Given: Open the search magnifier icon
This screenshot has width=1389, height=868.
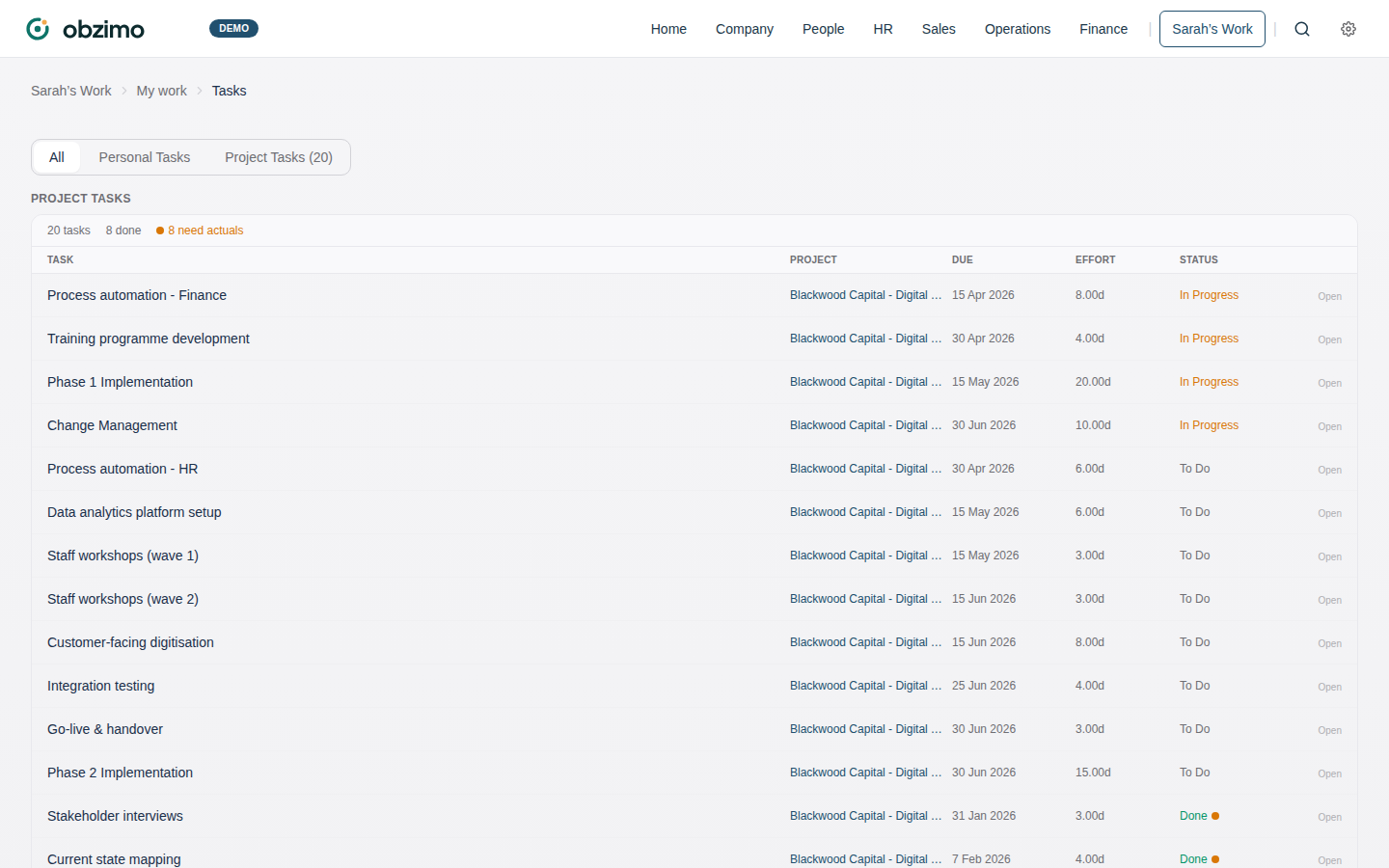Looking at the screenshot, I should point(1302,29).
